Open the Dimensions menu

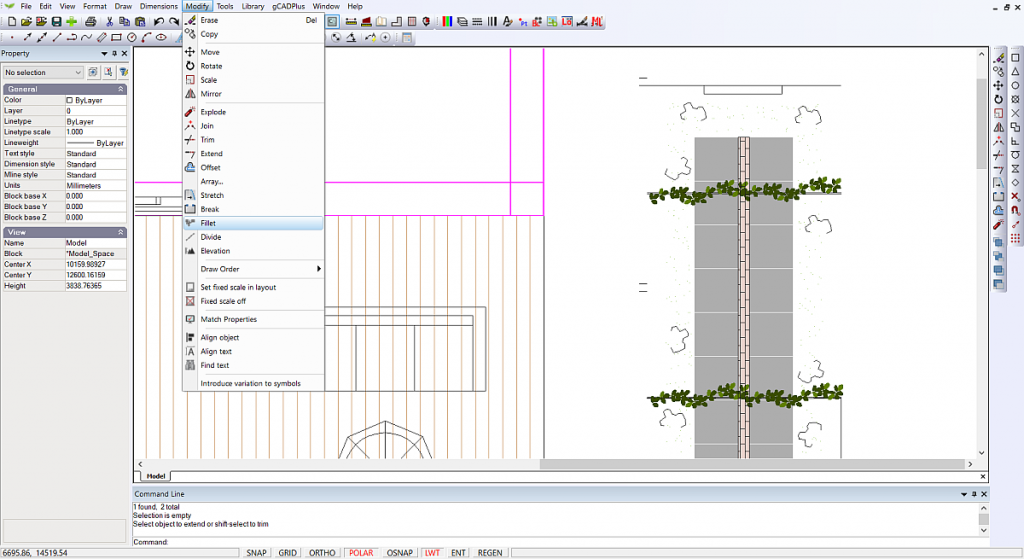point(159,7)
